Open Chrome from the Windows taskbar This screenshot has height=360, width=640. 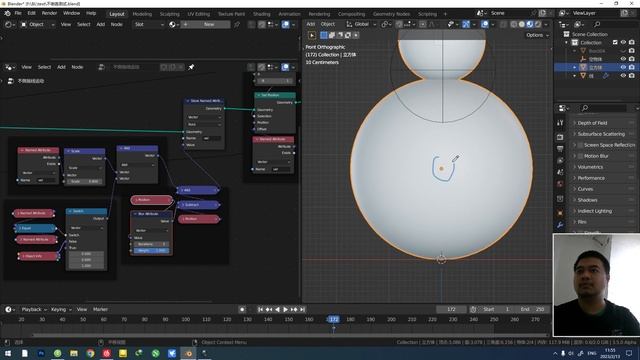coord(90,353)
